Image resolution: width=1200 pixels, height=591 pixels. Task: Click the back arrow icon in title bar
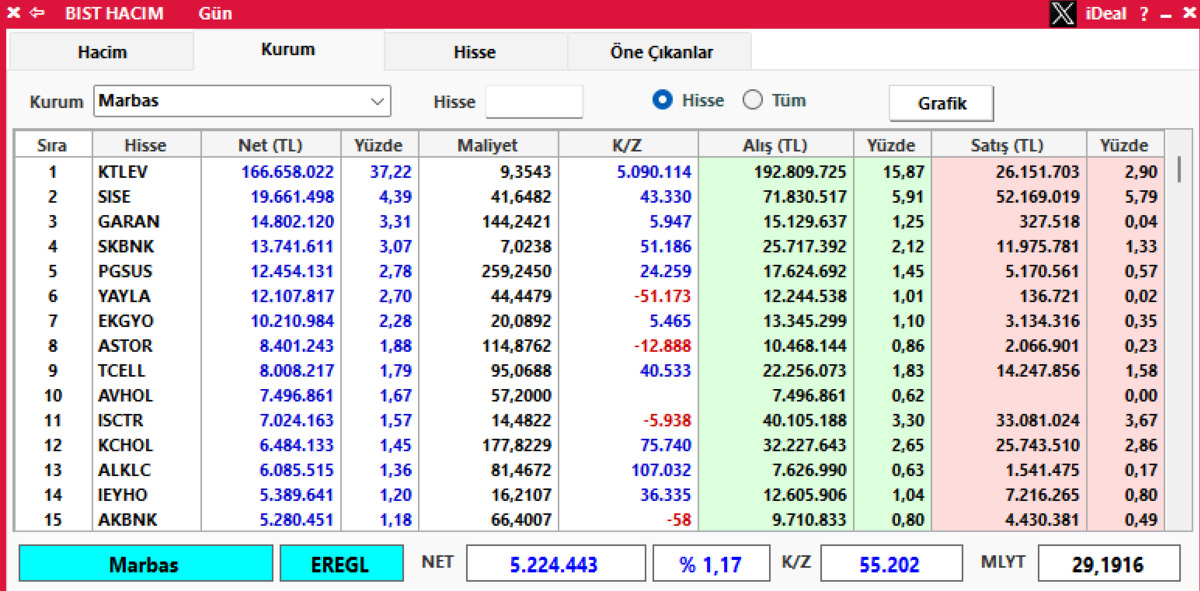(37, 14)
